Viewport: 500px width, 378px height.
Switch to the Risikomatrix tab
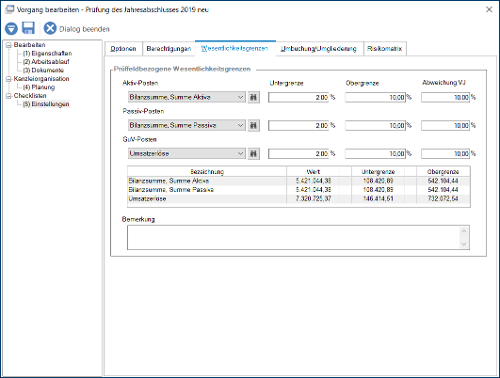(385, 49)
